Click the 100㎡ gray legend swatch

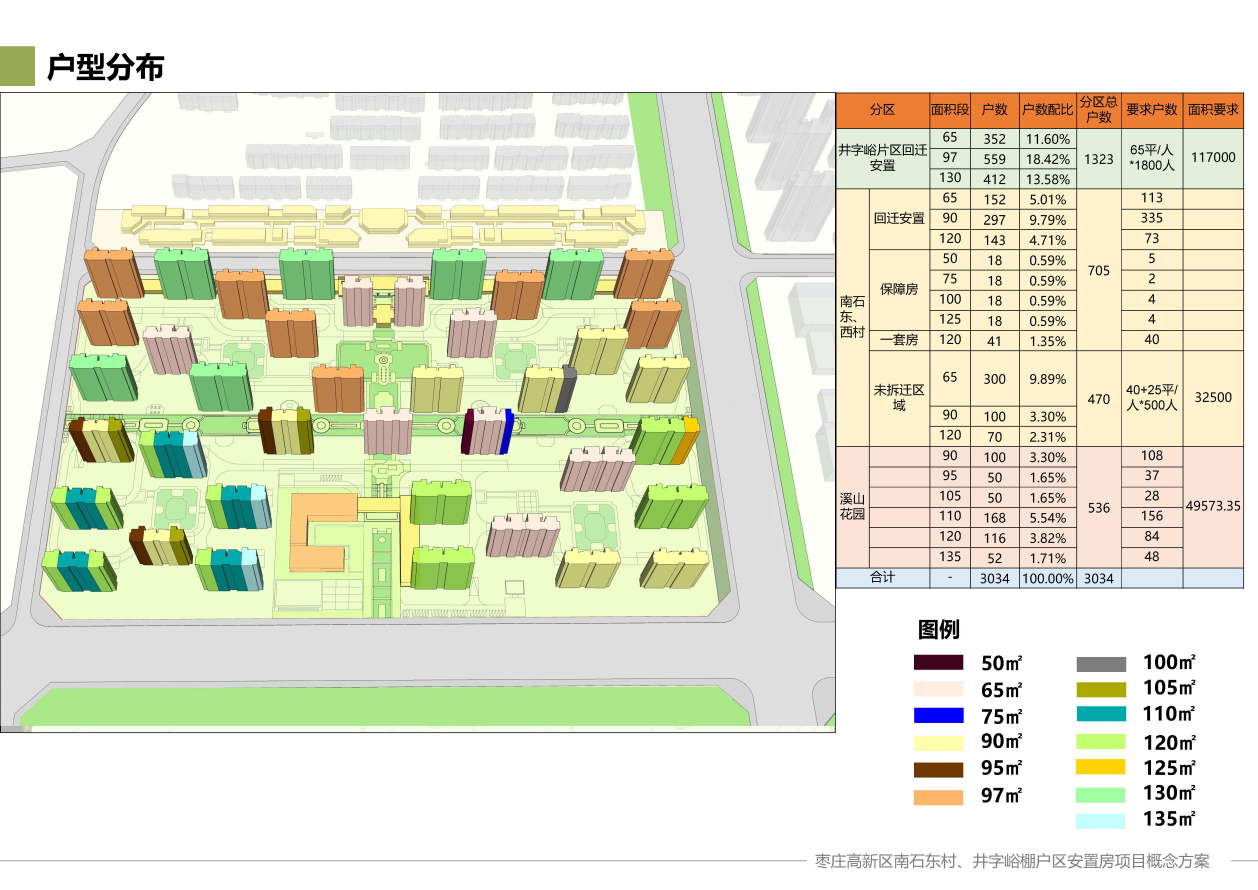pyautogui.click(x=1101, y=663)
